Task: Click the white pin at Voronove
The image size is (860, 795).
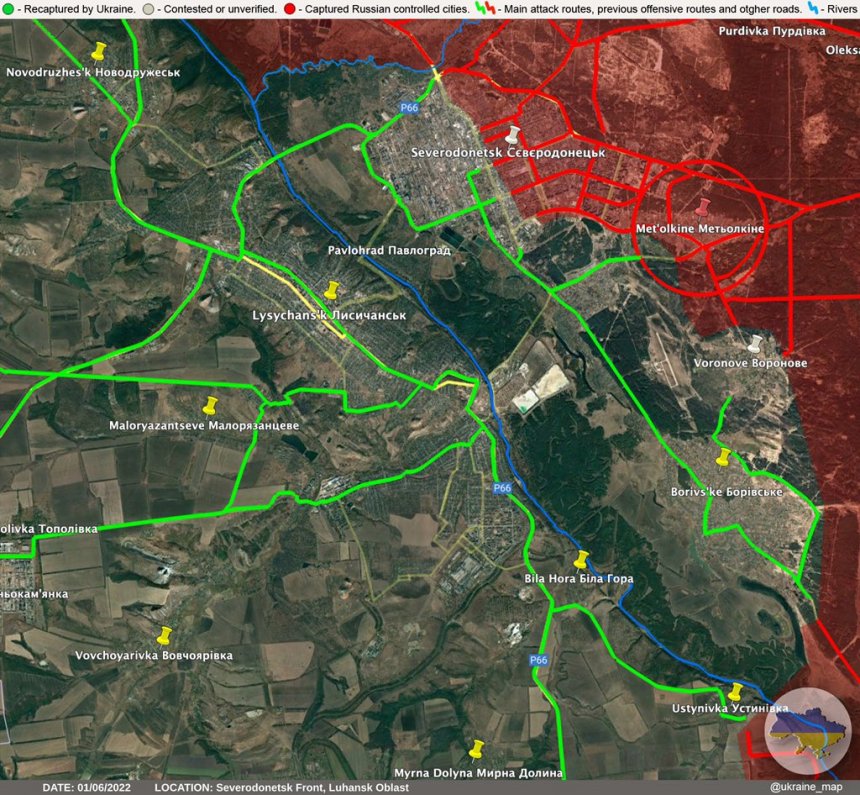Action: [x=756, y=344]
